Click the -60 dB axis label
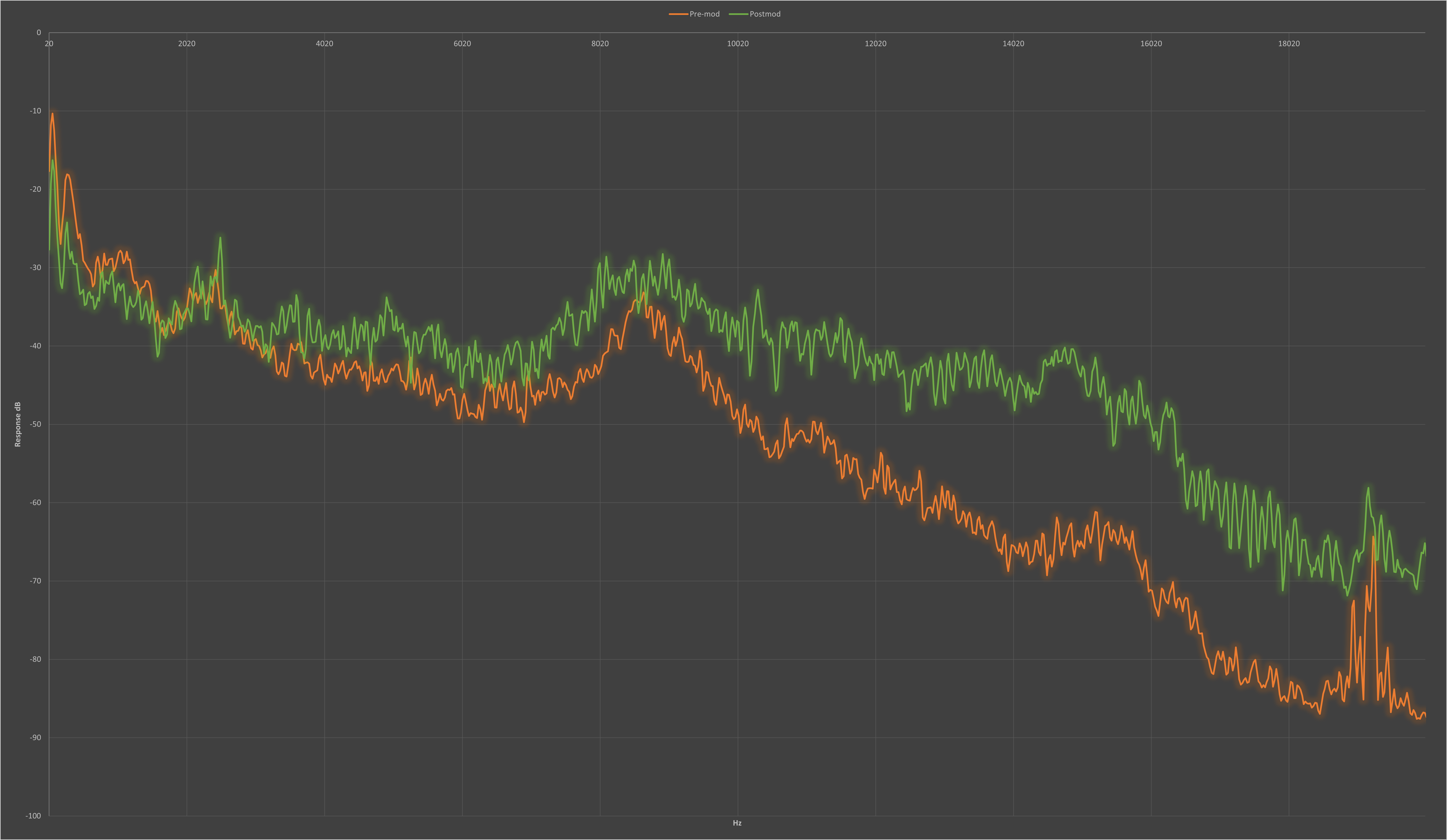This screenshot has height=840, width=1447. (36, 502)
